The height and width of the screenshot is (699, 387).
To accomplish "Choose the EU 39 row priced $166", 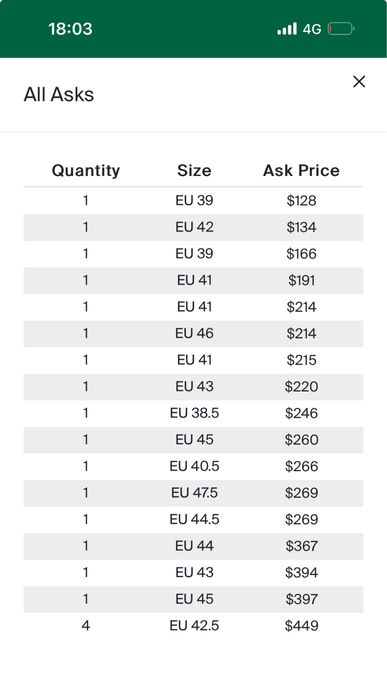I will 194,254.
